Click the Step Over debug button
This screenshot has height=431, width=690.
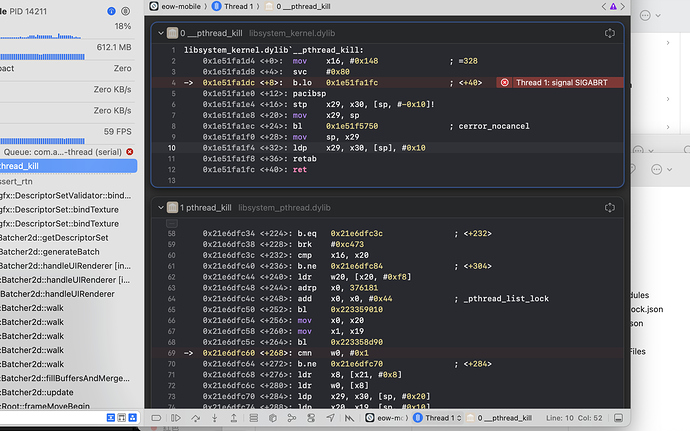[x=195, y=418]
